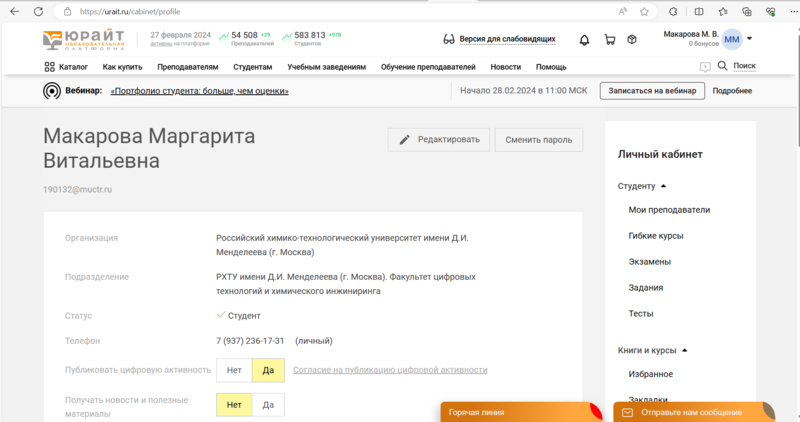View site info via the lock icon
The width and height of the screenshot is (800, 422).
tap(67, 11)
